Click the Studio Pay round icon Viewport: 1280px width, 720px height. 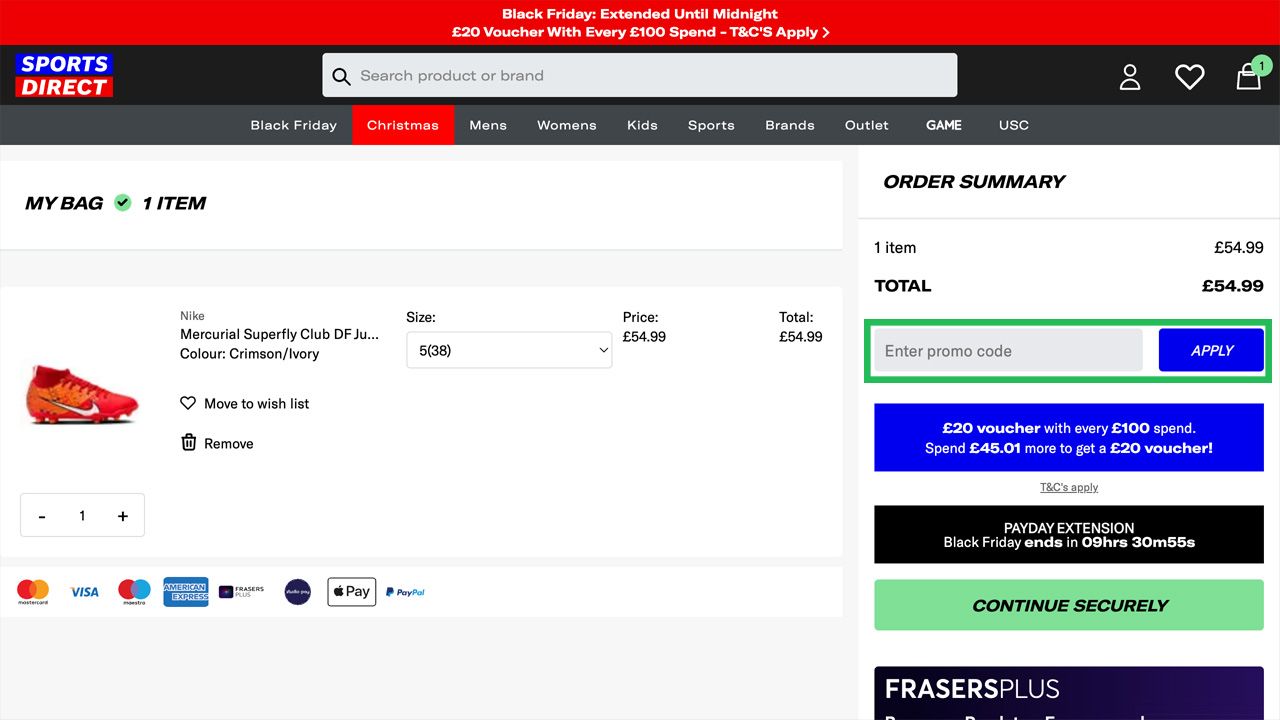point(297,592)
